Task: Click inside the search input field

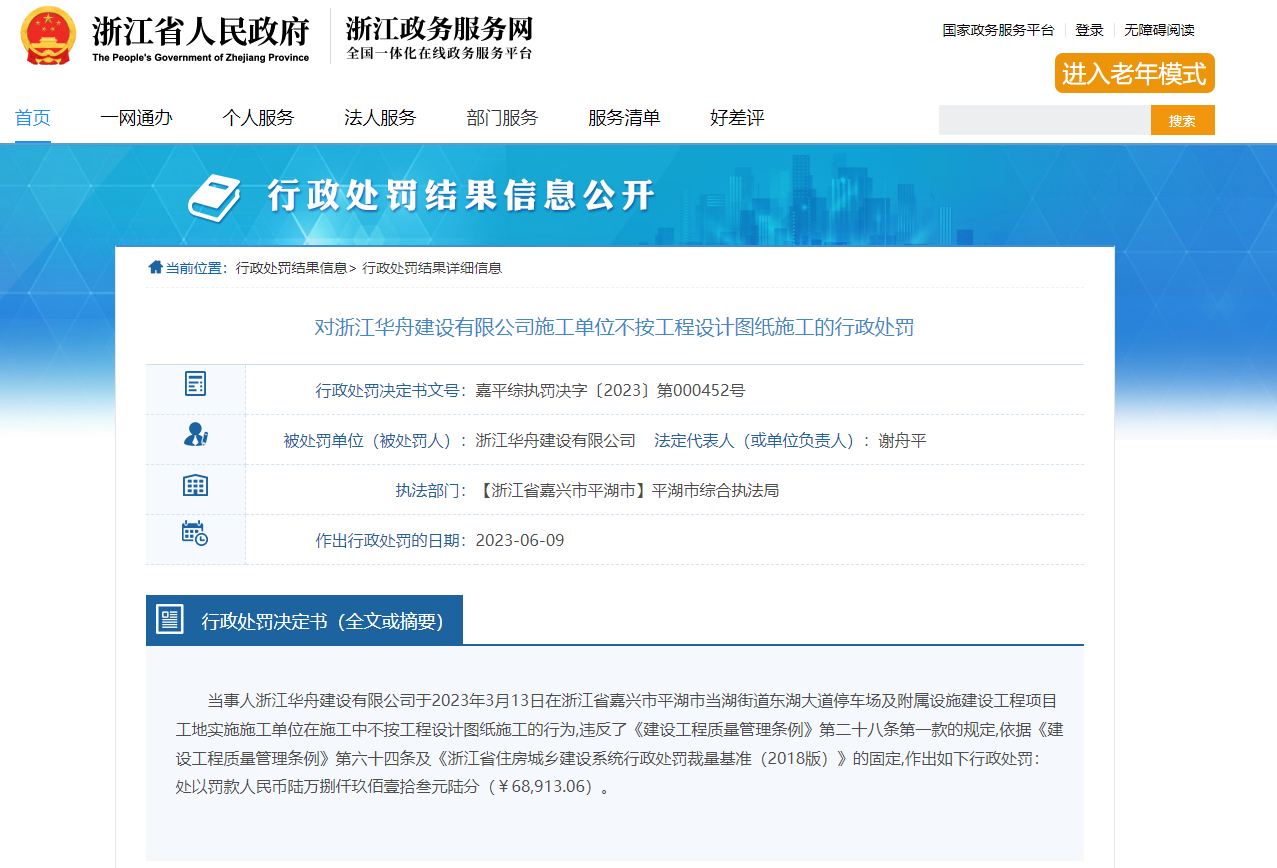Action: tap(1043, 119)
